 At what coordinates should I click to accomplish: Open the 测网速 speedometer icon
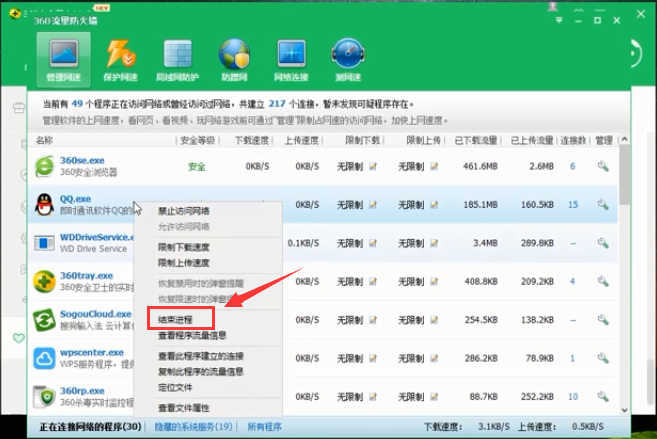point(348,58)
